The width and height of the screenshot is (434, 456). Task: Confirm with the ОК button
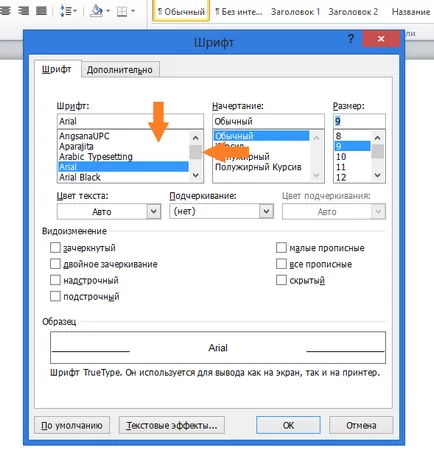[x=288, y=425]
